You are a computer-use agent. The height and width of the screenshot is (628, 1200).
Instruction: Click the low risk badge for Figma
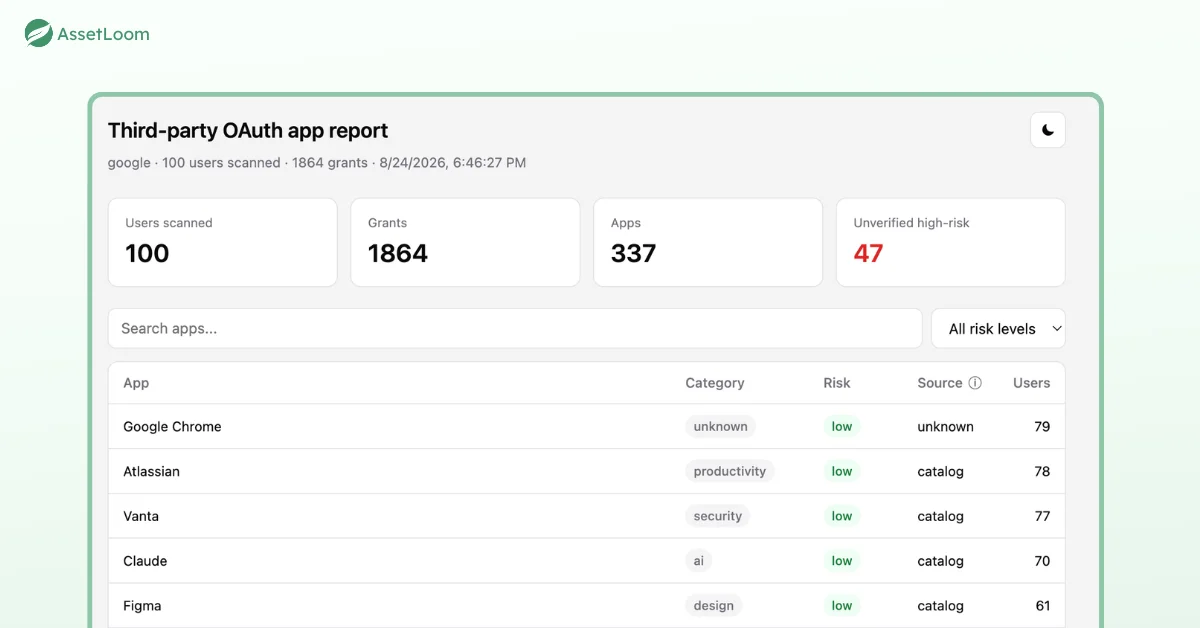(x=842, y=606)
